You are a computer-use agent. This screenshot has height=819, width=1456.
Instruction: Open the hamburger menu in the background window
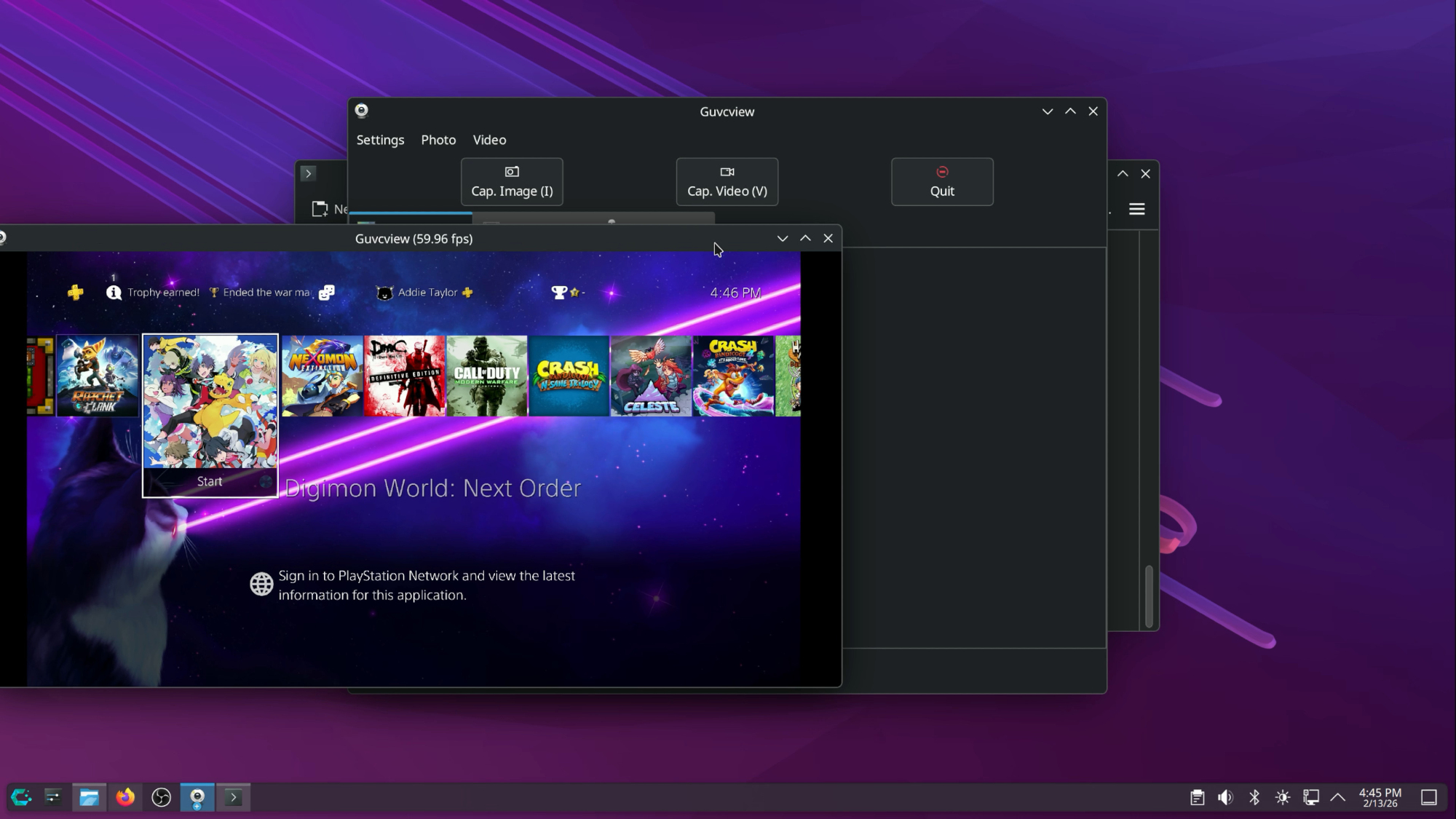pos(1136,210)
